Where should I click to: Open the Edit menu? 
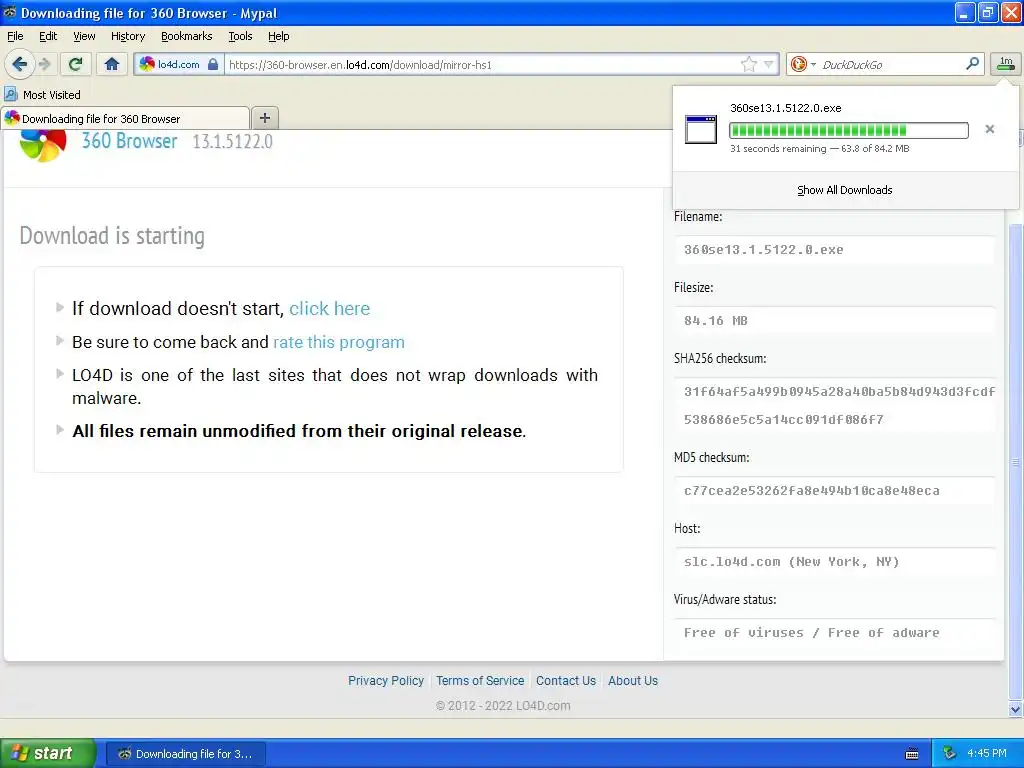click(x=48, y=36)
